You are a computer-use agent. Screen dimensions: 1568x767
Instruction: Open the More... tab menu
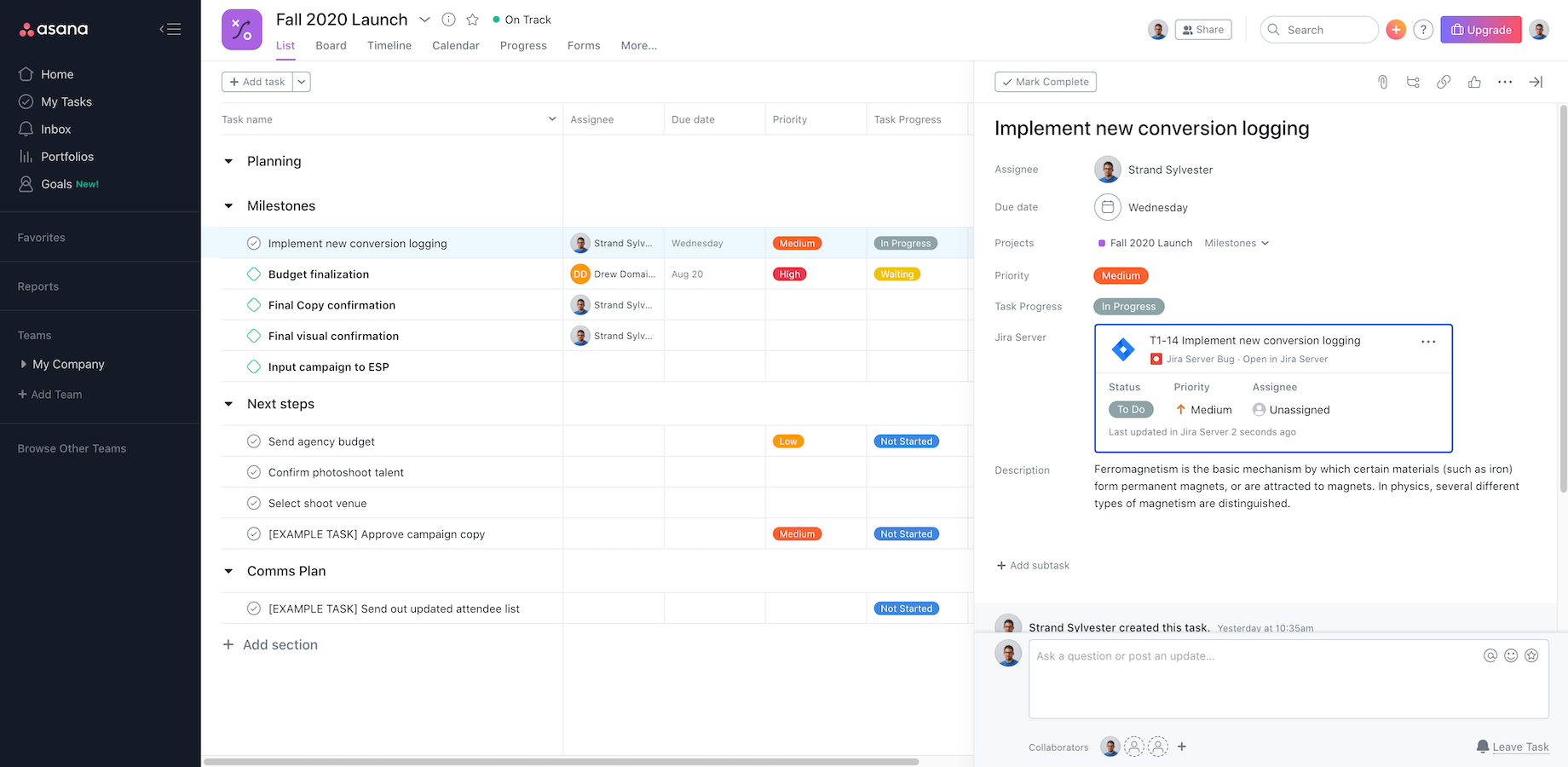pyautogui.click(x=639, y=45)
